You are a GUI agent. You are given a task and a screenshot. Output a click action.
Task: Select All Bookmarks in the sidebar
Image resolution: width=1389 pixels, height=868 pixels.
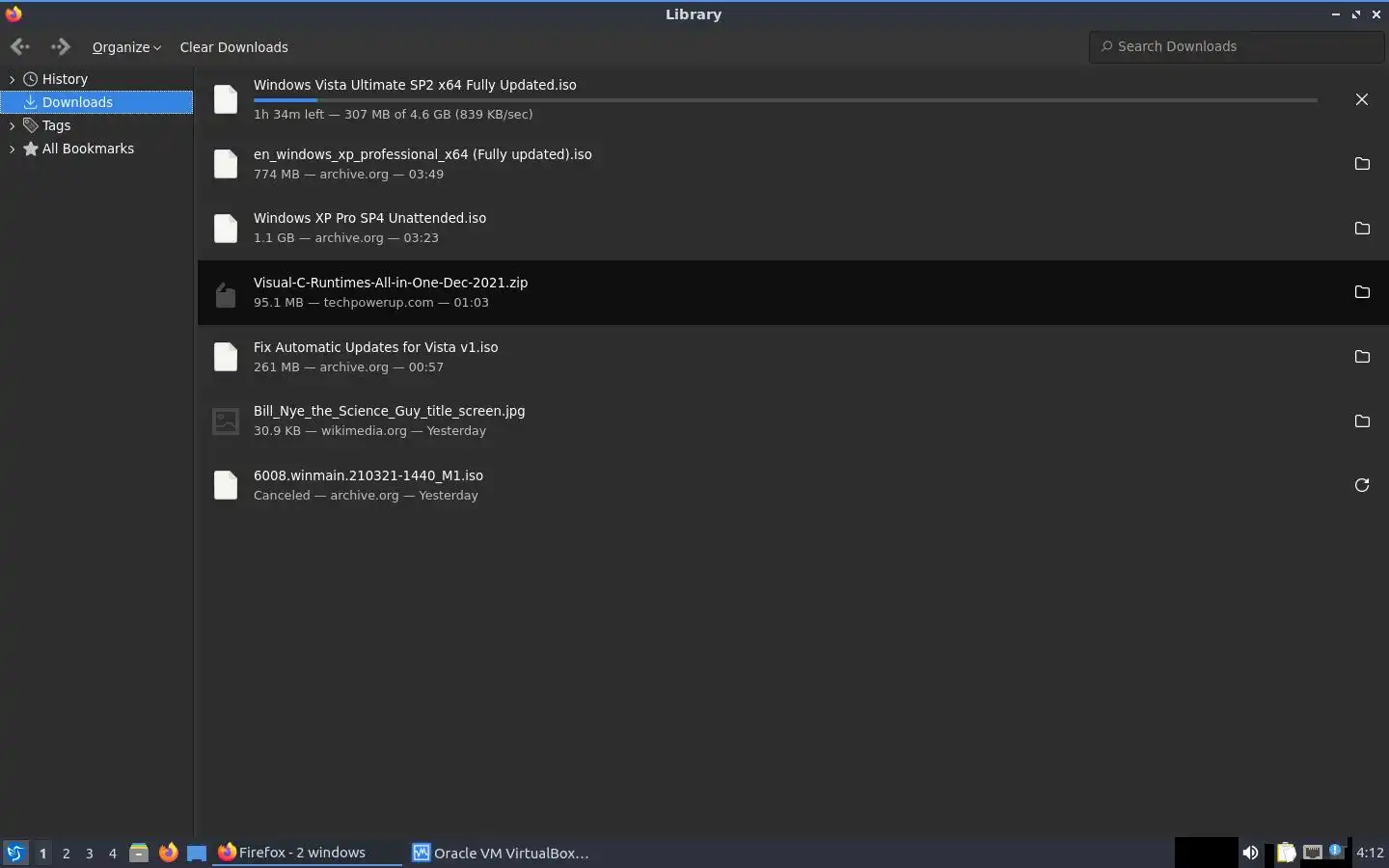click(88, 149)
